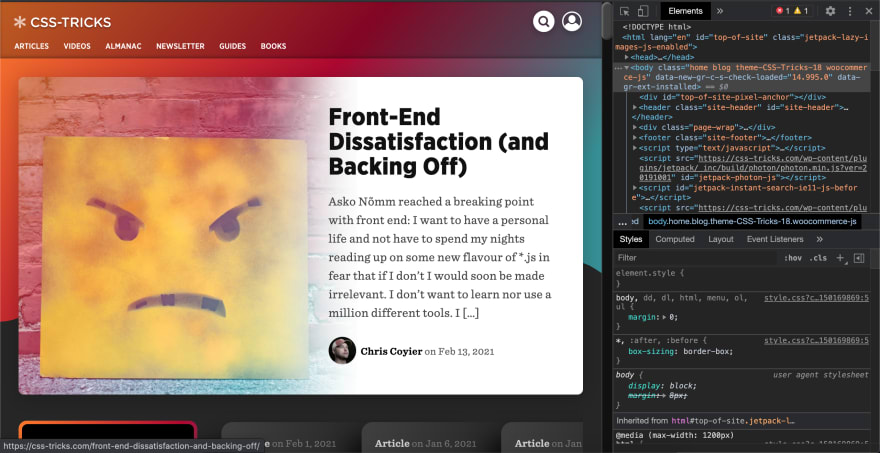The image size is (880, 453).
Task: Toggle the :hov element state panel
Action: [793, 258]
